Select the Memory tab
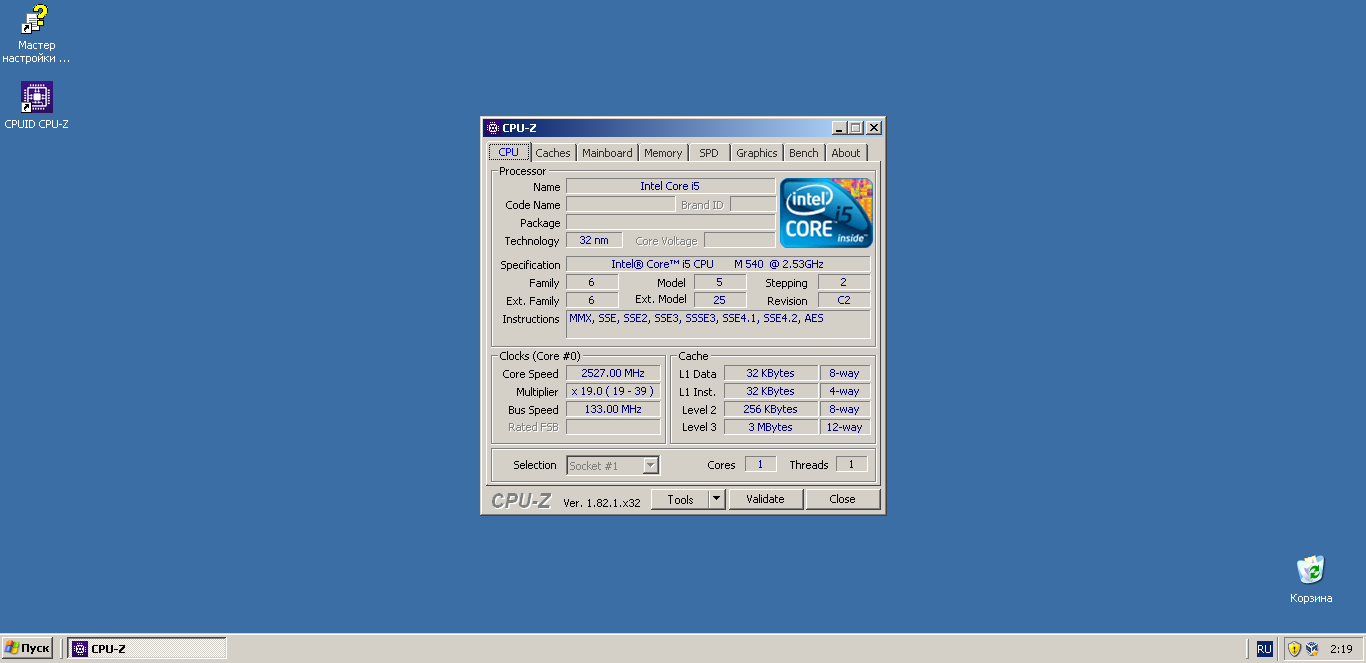 point(662,153)
